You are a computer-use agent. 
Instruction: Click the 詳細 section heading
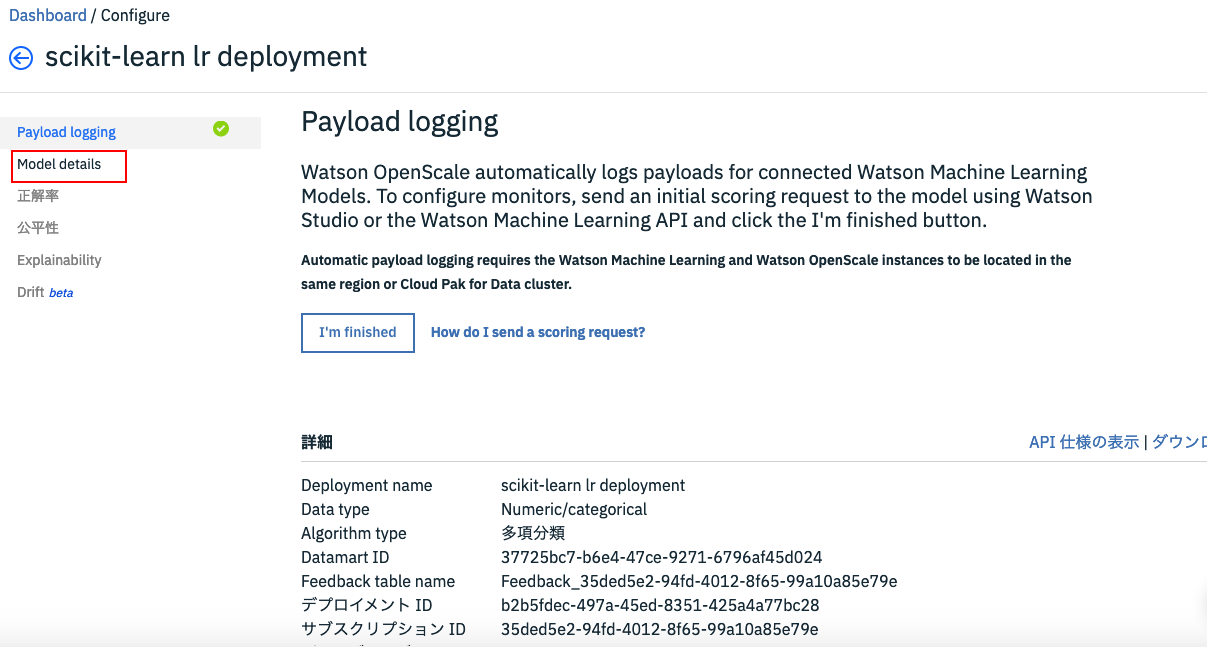click(317, 442)
